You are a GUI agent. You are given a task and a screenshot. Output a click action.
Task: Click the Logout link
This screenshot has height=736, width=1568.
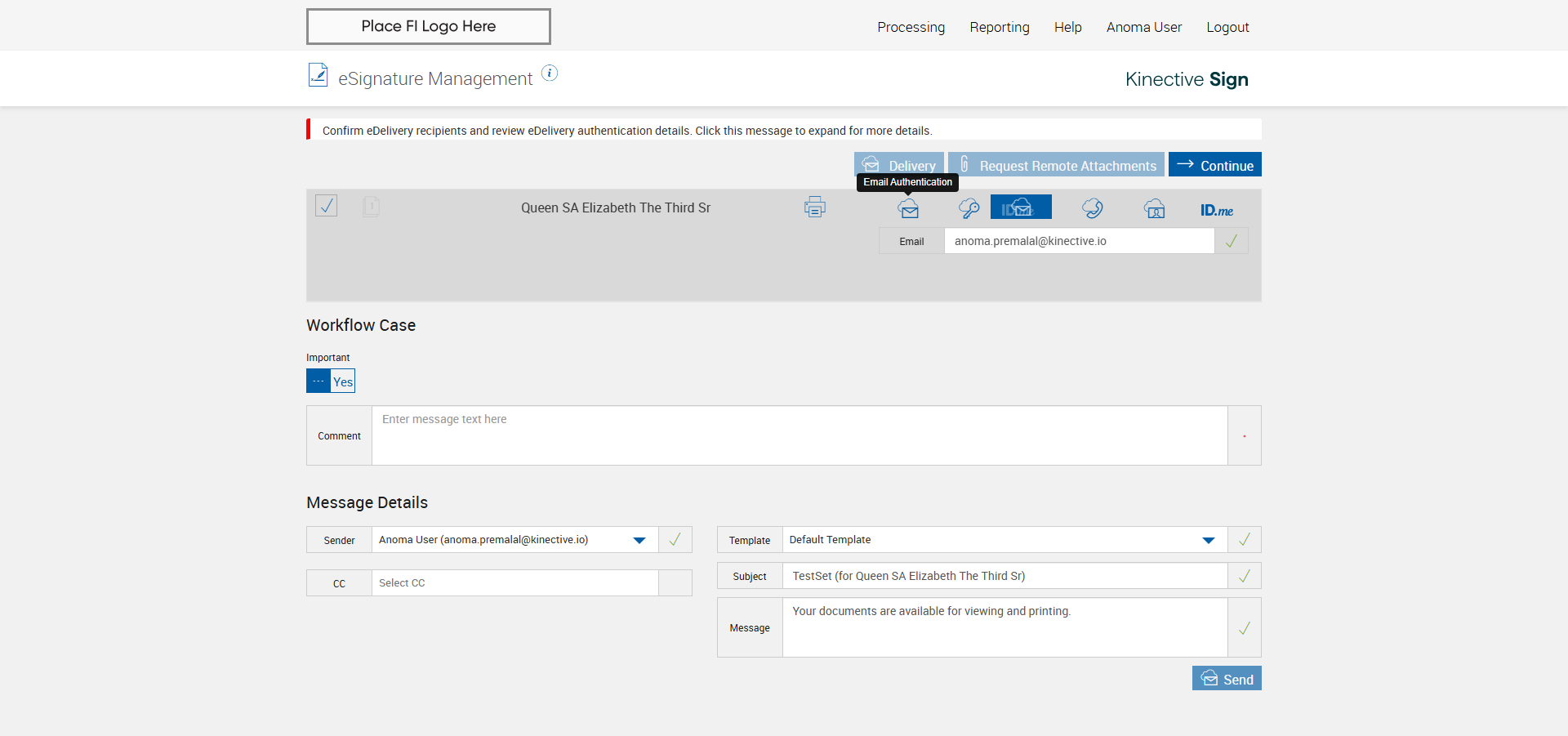click(x=1227, y=27)
